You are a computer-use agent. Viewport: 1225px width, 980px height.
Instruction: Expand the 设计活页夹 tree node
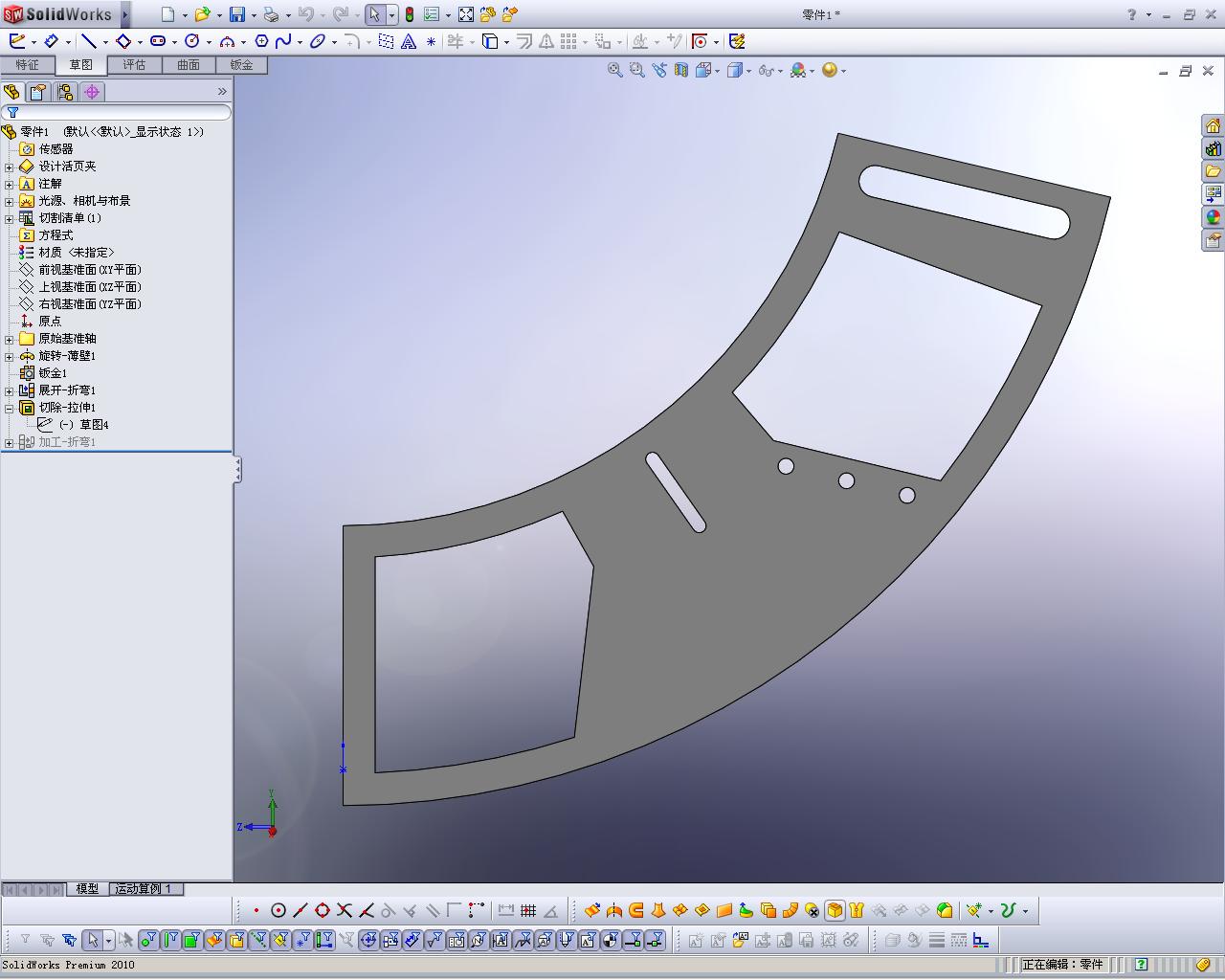click(10, 167)
